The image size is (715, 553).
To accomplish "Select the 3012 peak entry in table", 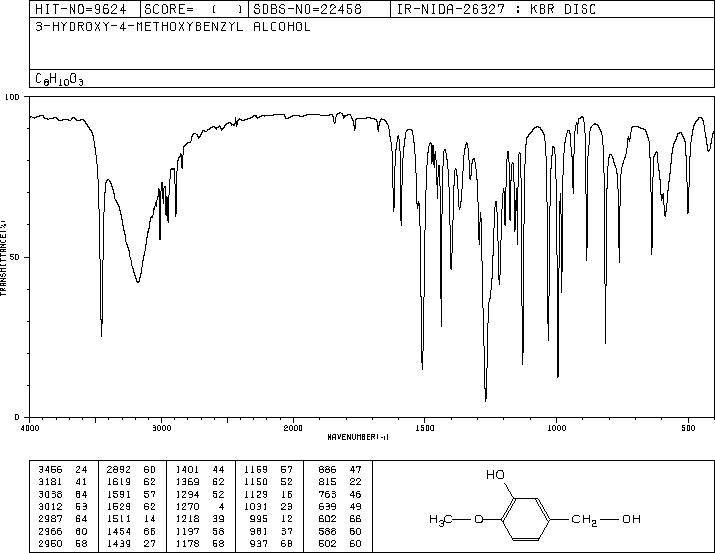I will 62,506.
